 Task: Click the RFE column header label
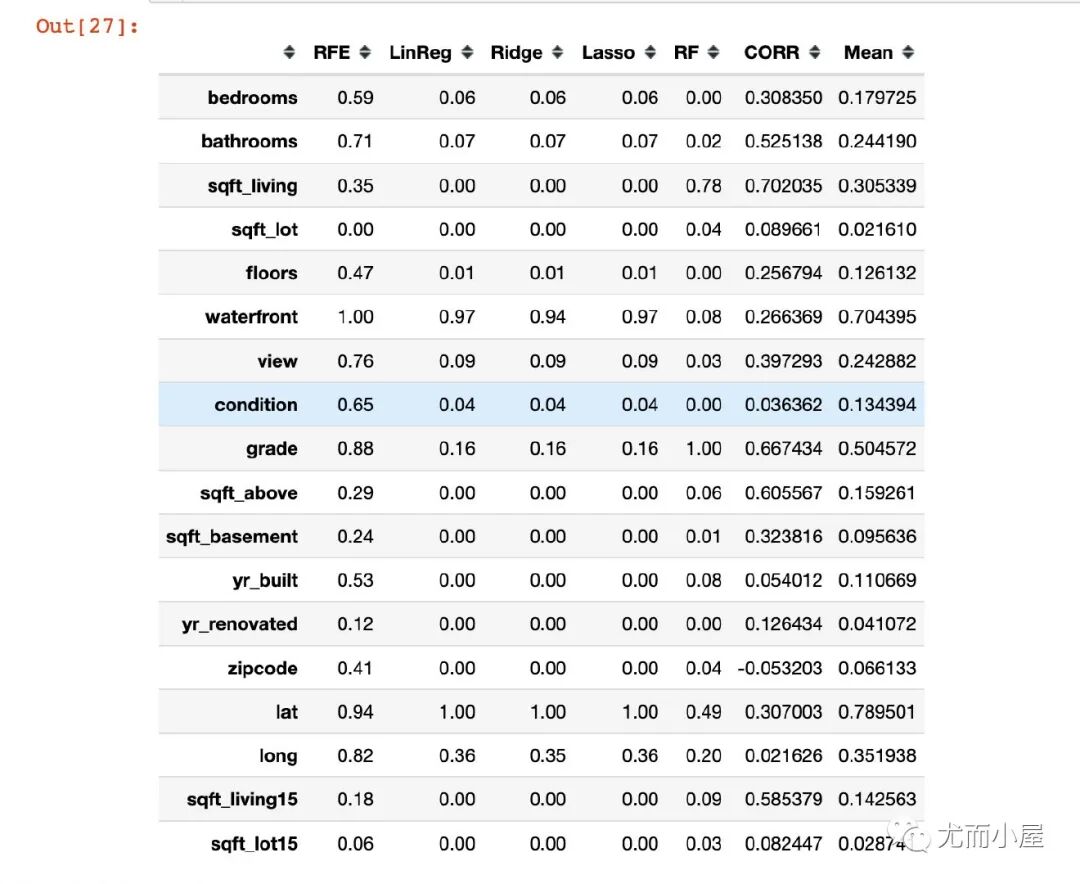(331, 52)
